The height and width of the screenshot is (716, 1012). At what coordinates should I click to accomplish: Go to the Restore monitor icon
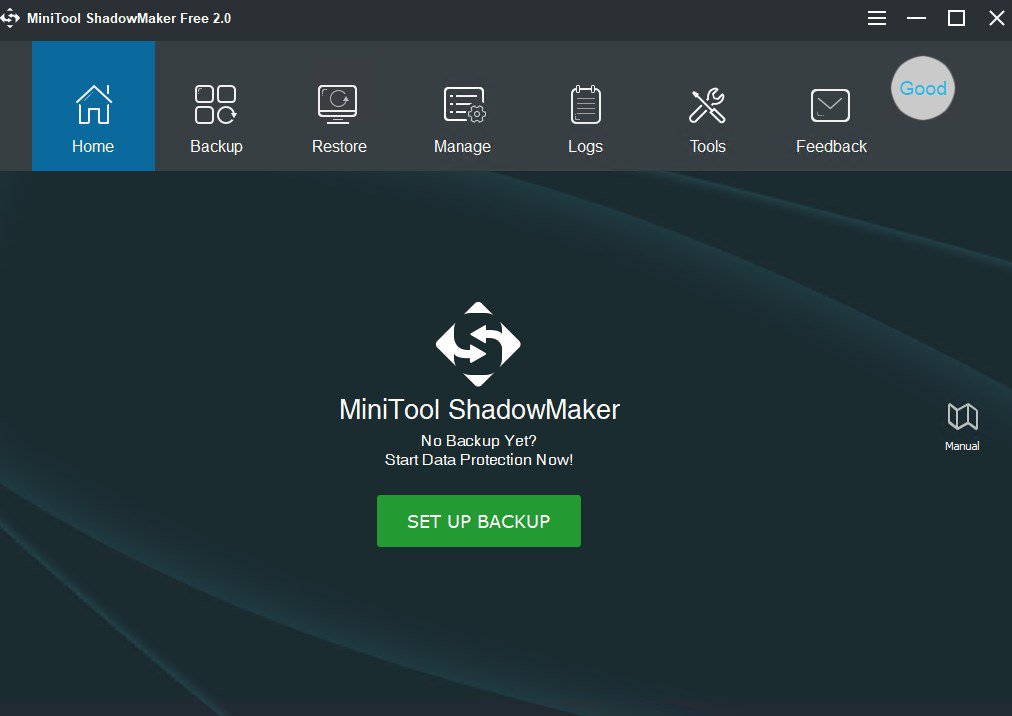click(339, 104)
